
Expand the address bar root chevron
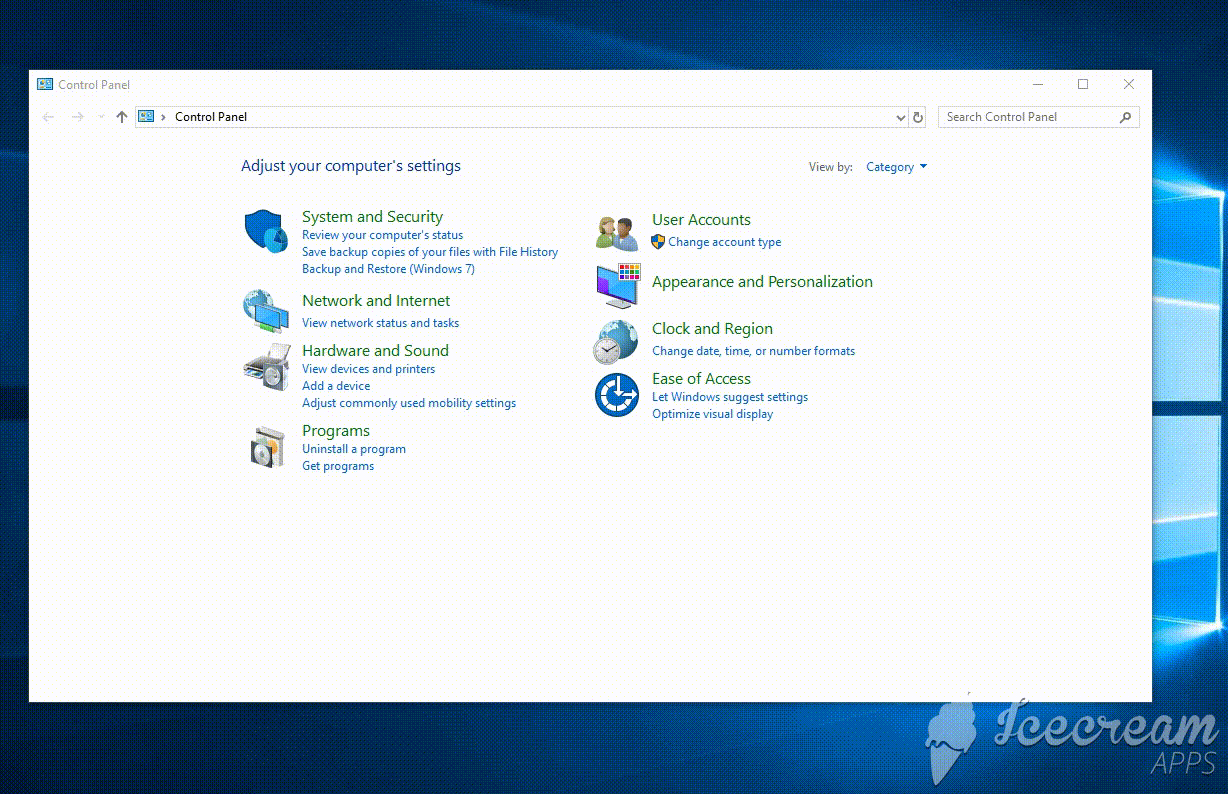coord(163,117)
